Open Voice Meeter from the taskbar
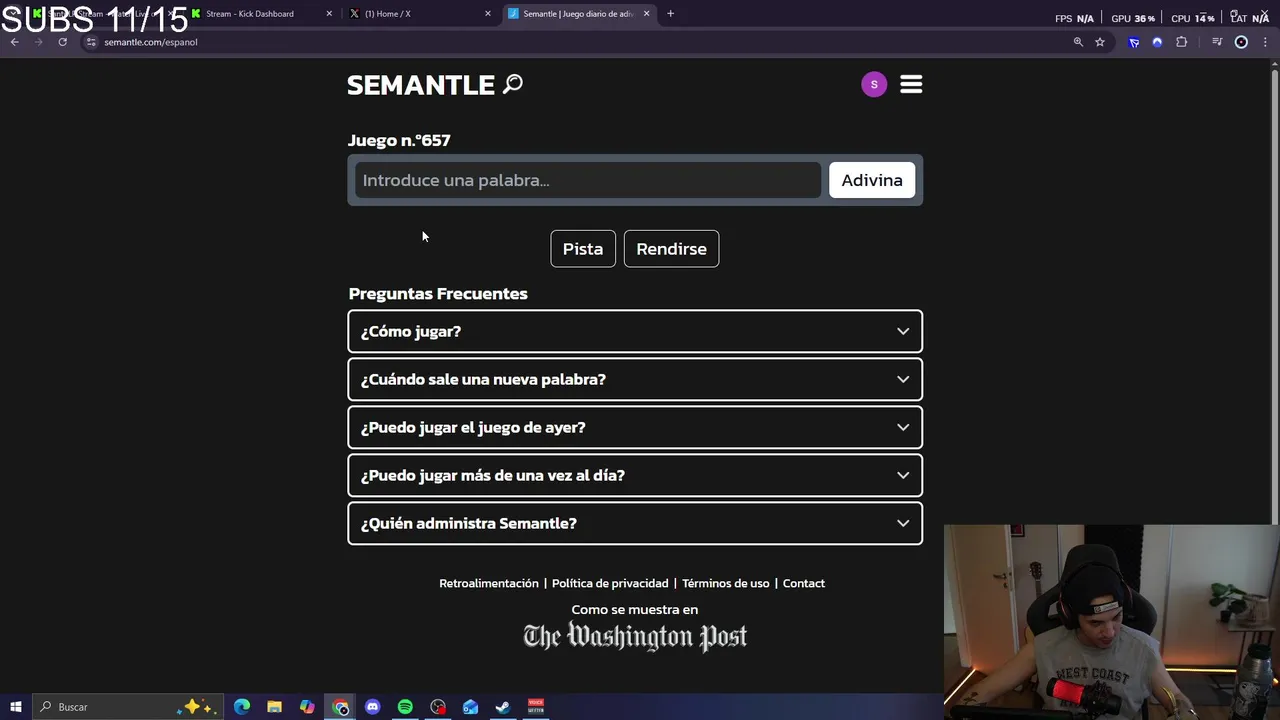Image resolution: width=1280 pixels, height=720 pixels. click(536, 707)
